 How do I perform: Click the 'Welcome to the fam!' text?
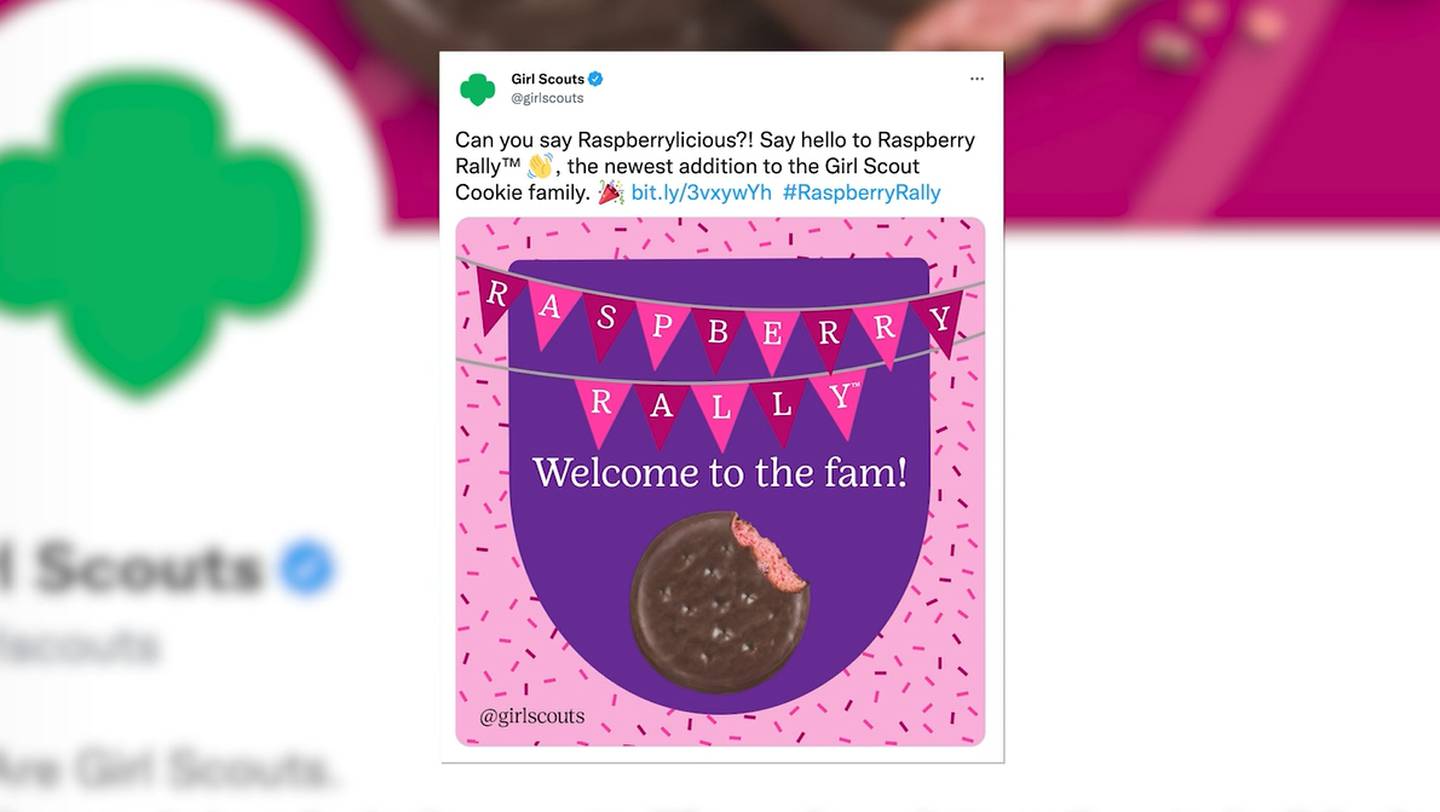click(x=720, y=472)
